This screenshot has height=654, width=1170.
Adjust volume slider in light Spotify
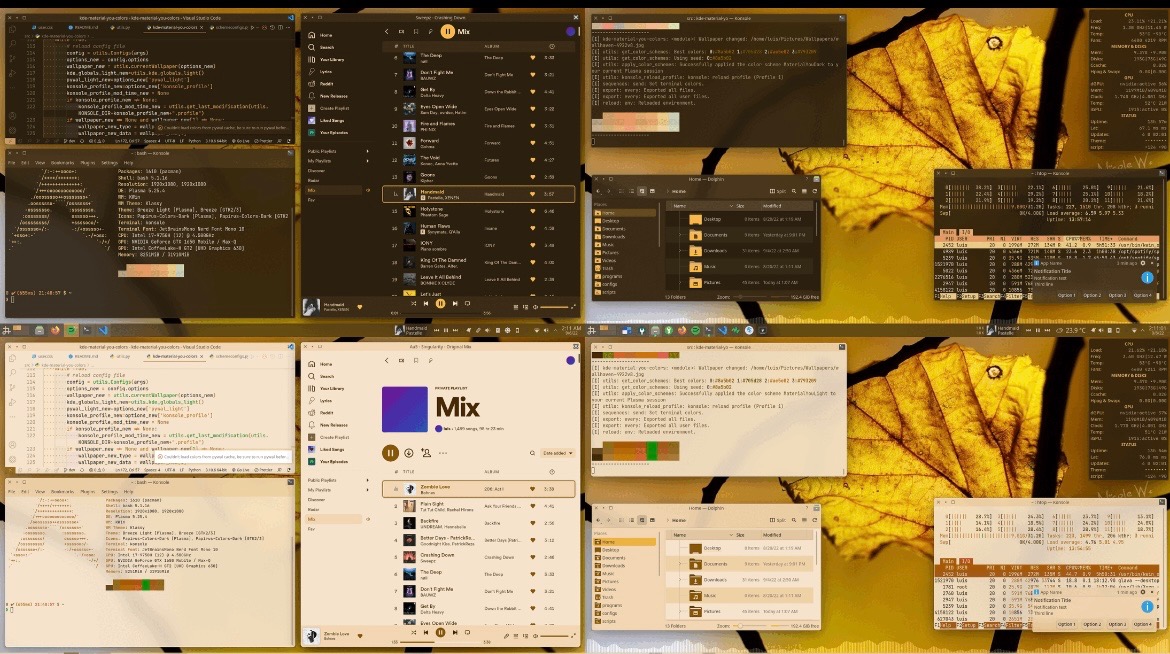point(555,636)
